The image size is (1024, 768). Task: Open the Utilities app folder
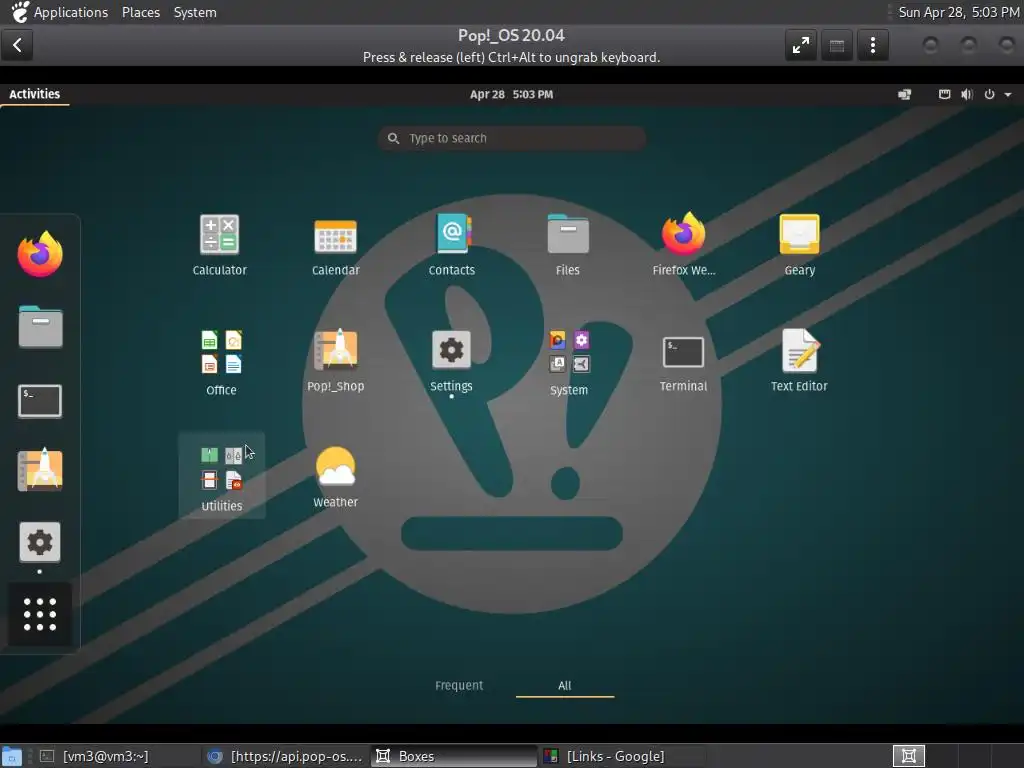(221, 476)
